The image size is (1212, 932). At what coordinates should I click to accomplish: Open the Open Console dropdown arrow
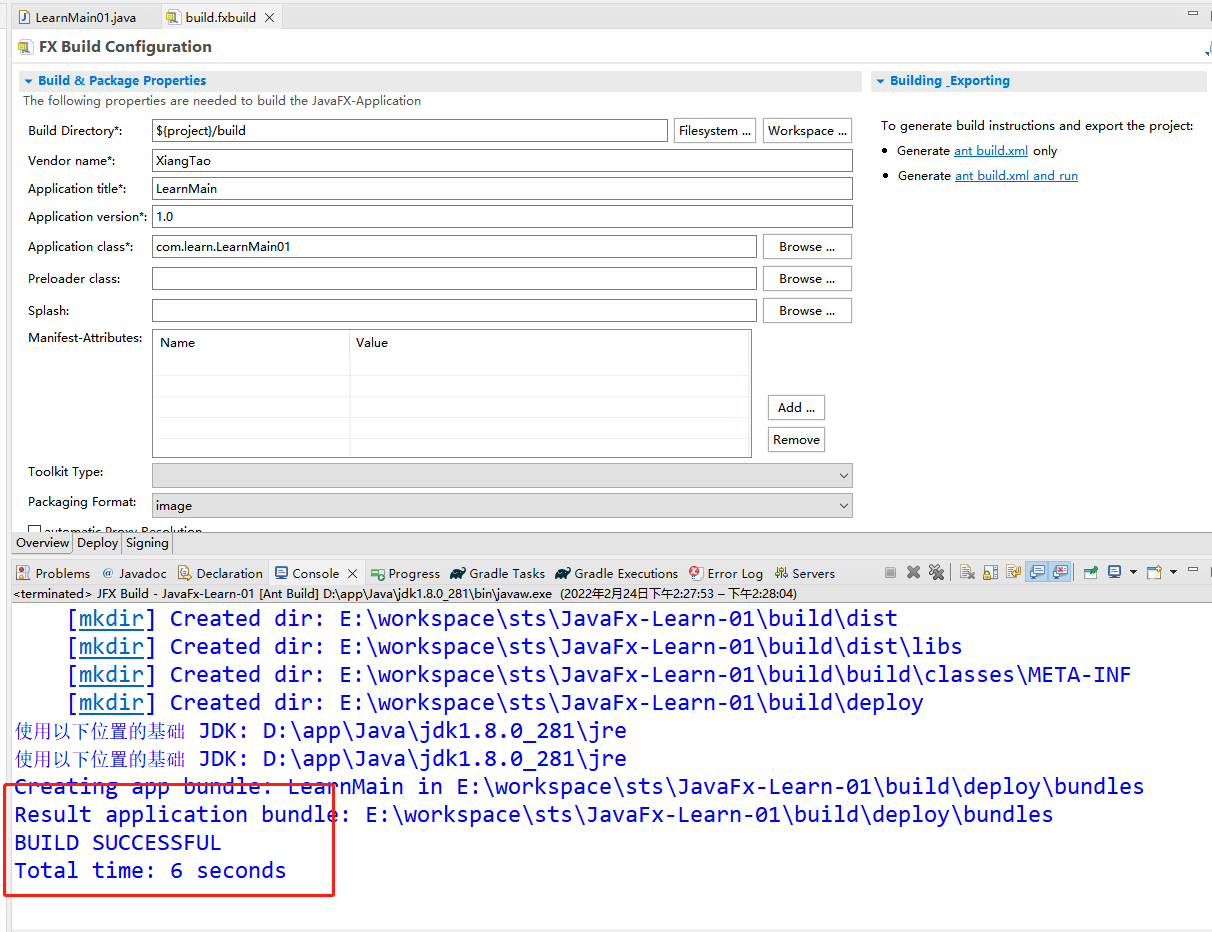click(1172, 572)
